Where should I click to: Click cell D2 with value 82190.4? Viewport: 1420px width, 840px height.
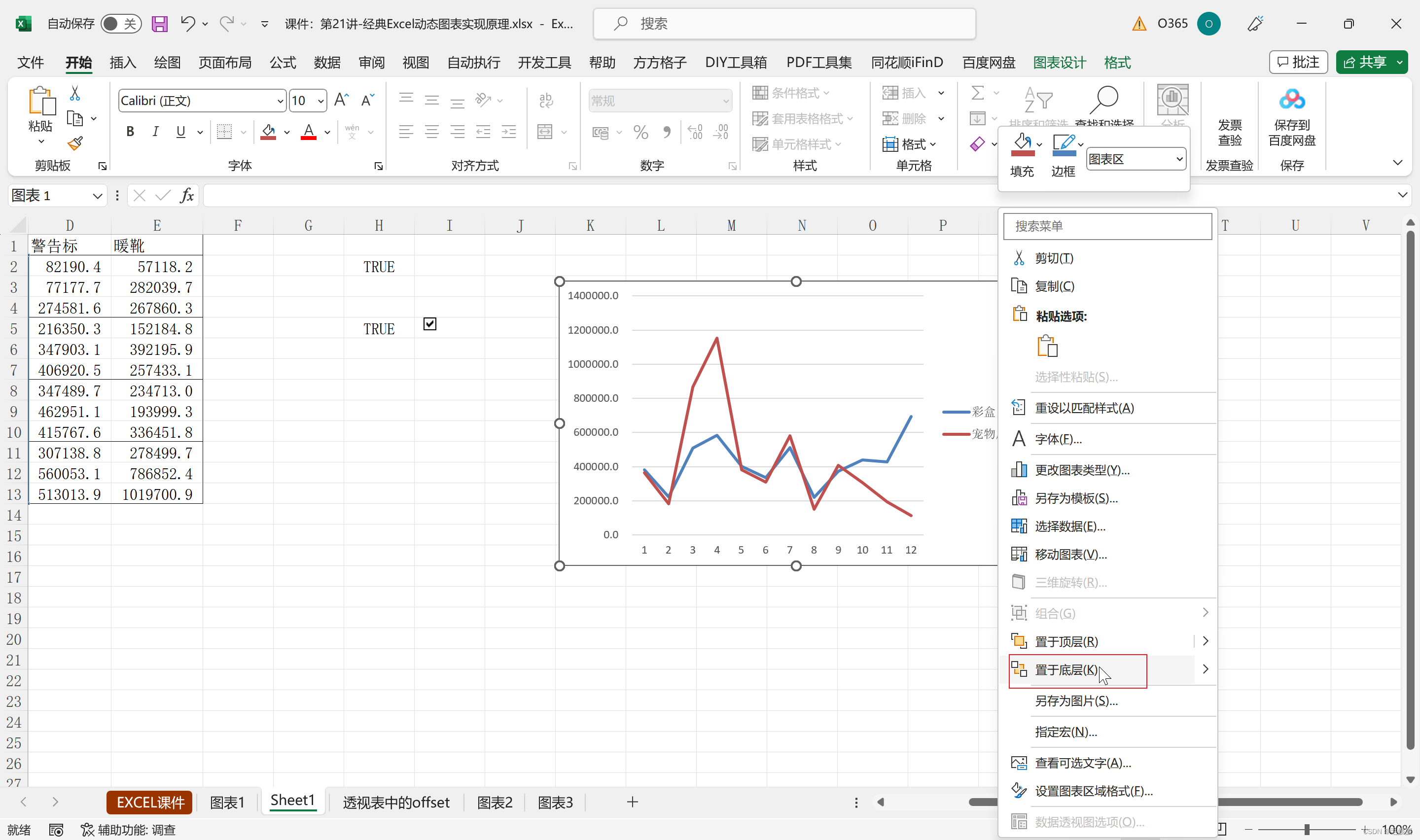coord(70,267)
